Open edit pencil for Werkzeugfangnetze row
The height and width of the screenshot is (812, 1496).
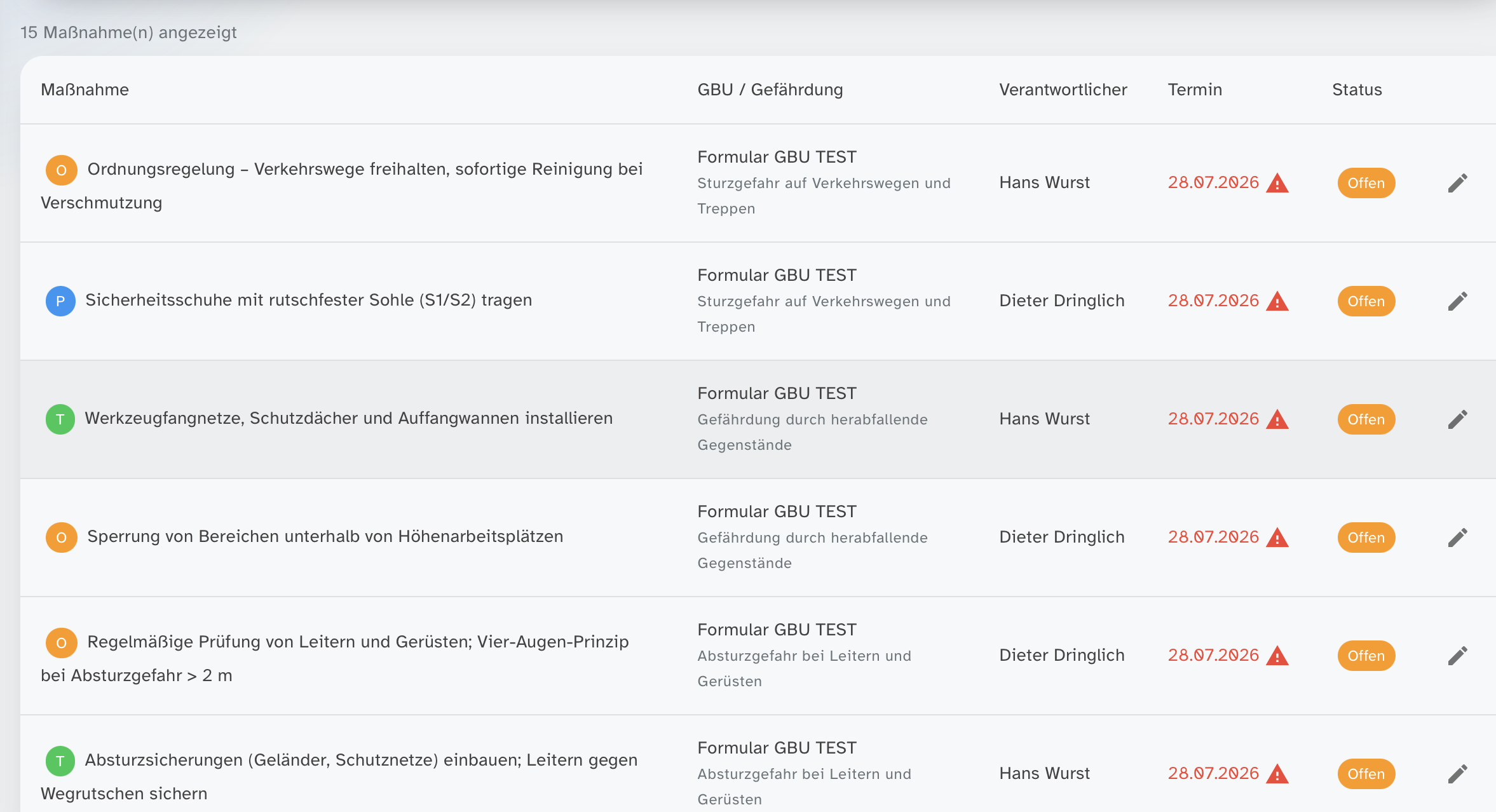[x=1457, y=419]
